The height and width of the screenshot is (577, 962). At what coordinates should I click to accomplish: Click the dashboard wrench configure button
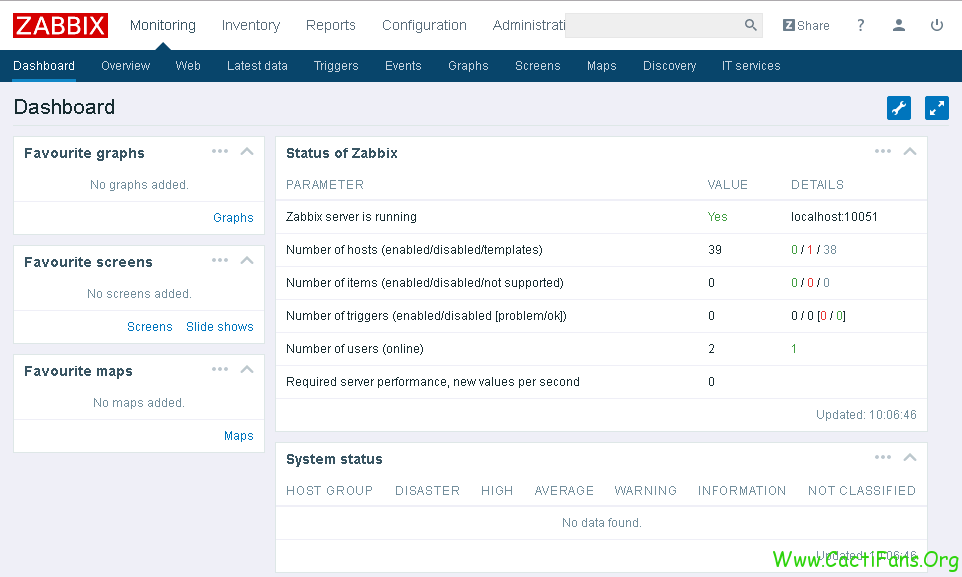[x=899, y=108]
